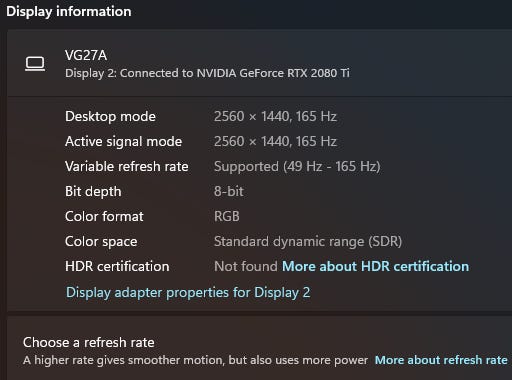Open Display adapter properties for Display 2
512x380 pixels.
pos(188,292)
